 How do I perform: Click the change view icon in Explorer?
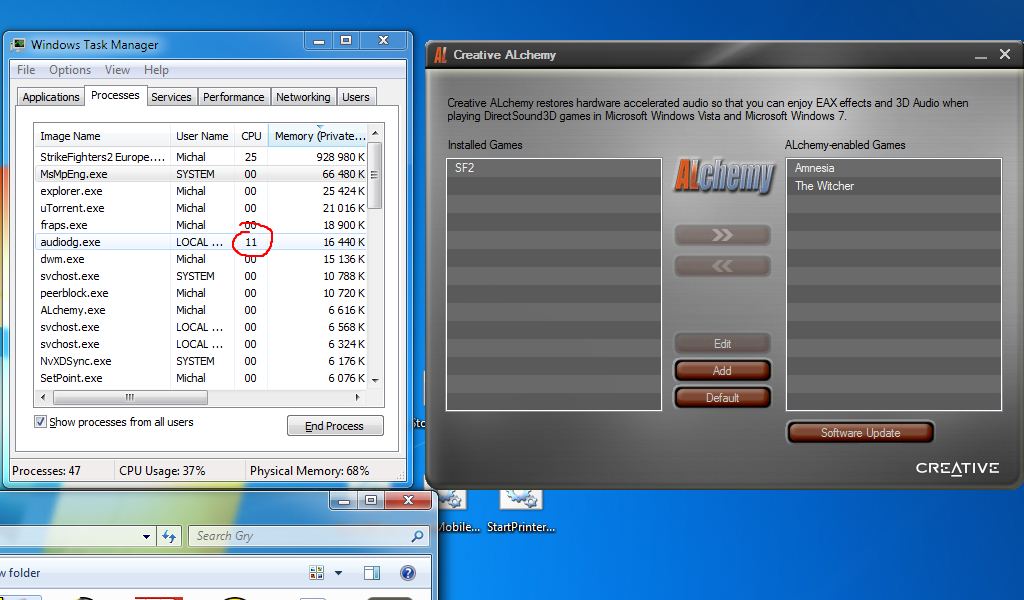317,573
